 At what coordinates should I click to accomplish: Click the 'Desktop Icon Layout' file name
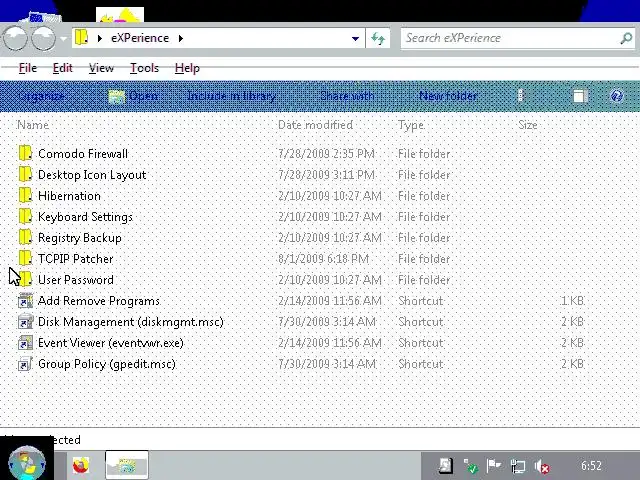(92, 175)
